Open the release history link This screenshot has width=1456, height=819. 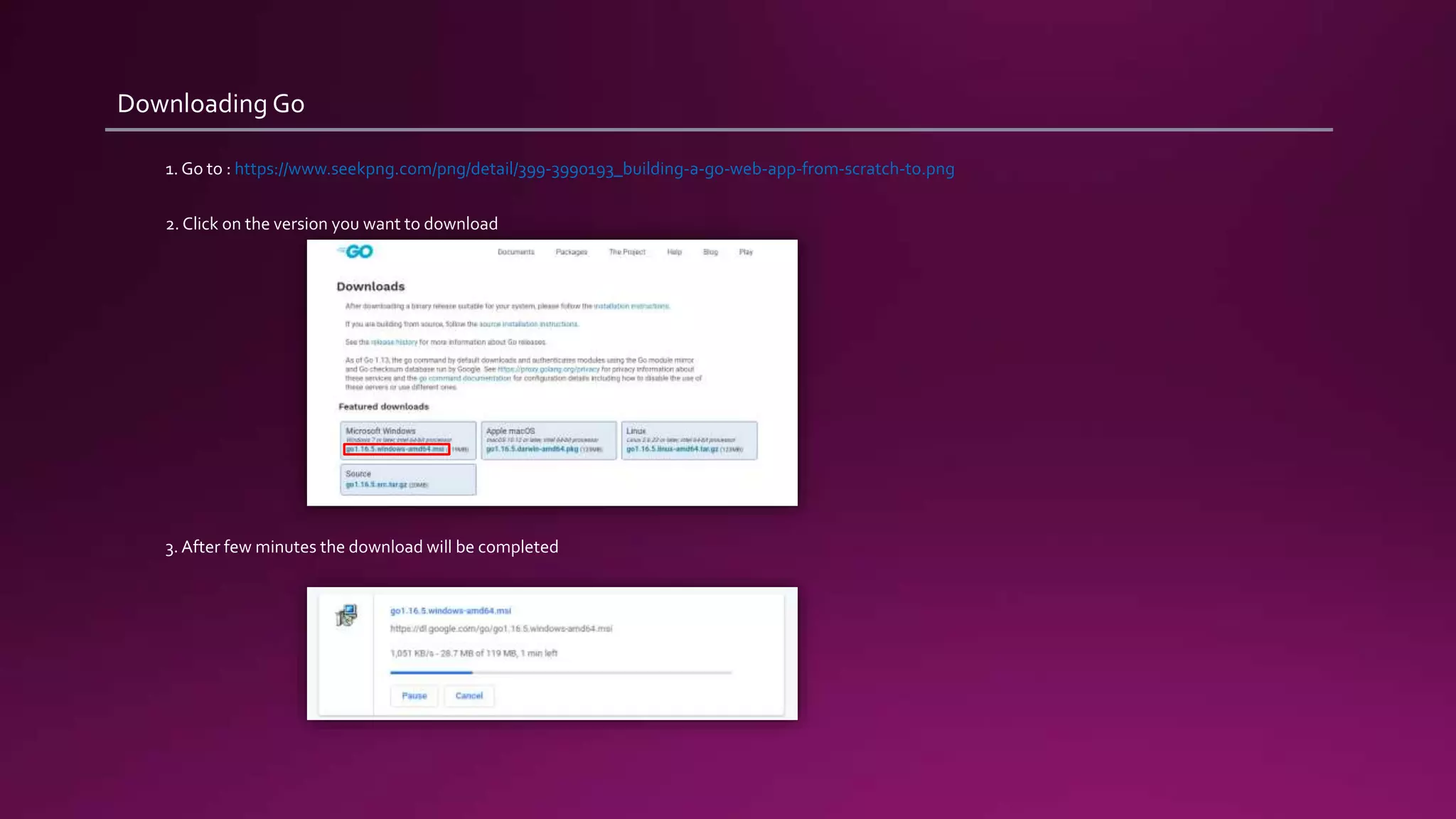[x=394, y=342]
